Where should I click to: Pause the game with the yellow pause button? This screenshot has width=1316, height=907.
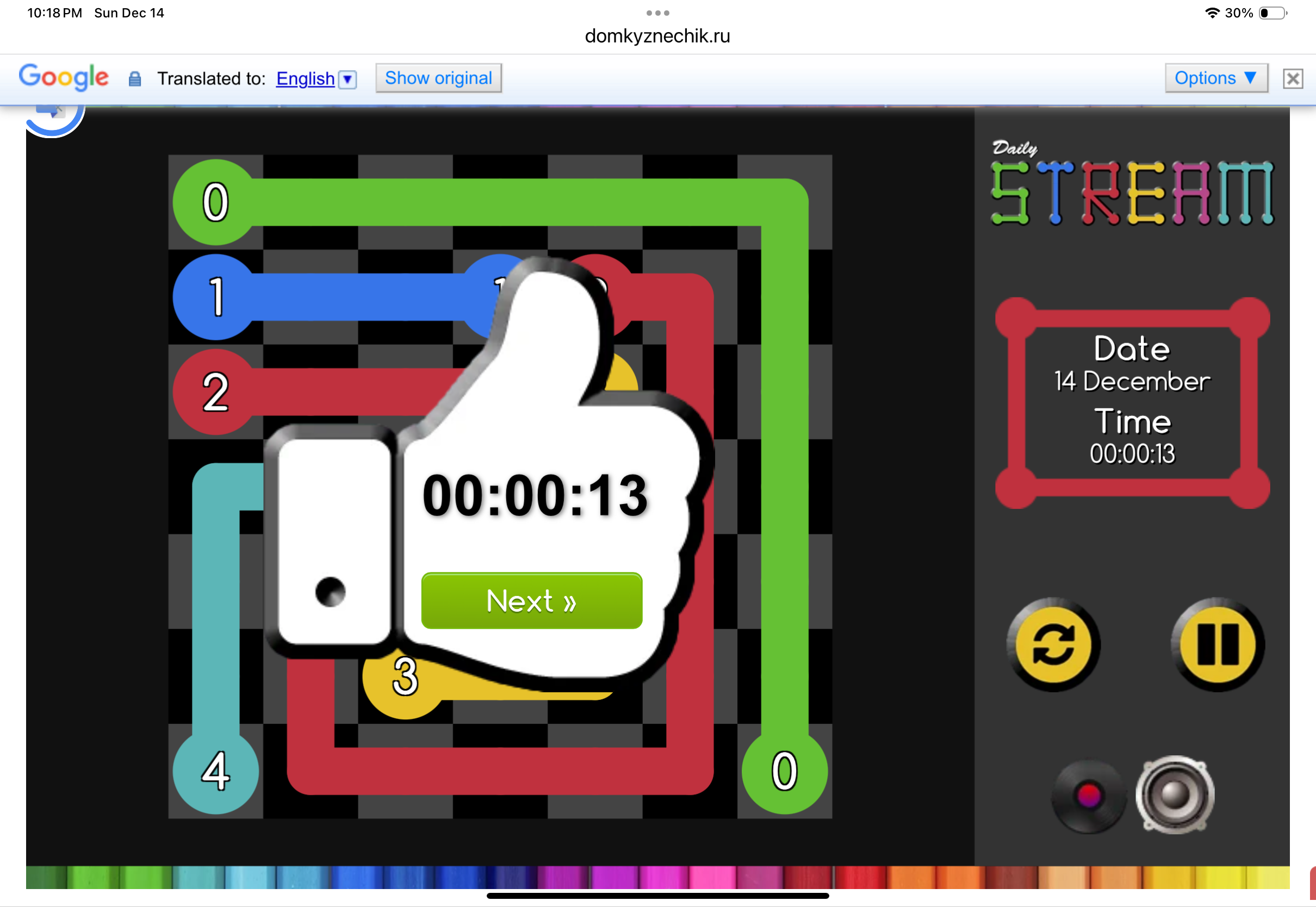1218,645
